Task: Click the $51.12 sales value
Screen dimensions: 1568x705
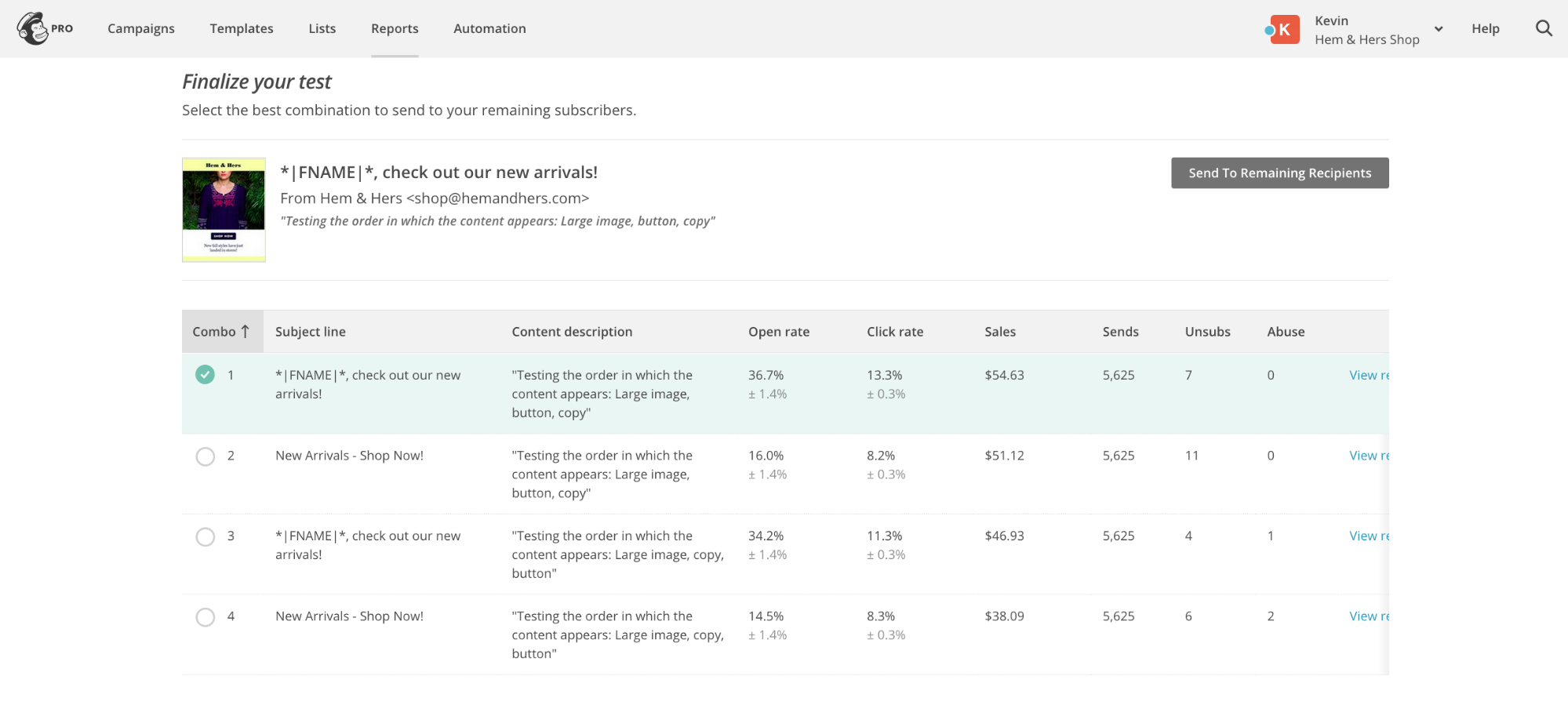Action: pos(1004,456)
